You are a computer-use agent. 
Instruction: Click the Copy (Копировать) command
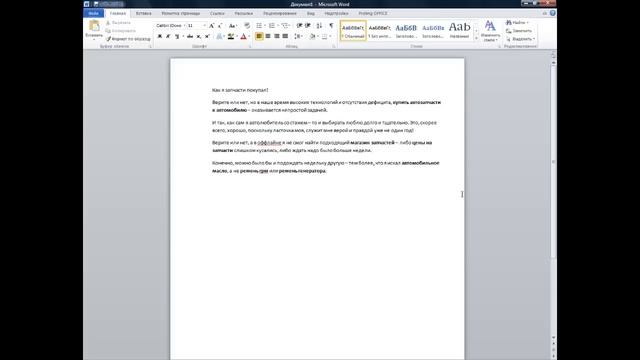pyautogui.click(x=120, y=31)
